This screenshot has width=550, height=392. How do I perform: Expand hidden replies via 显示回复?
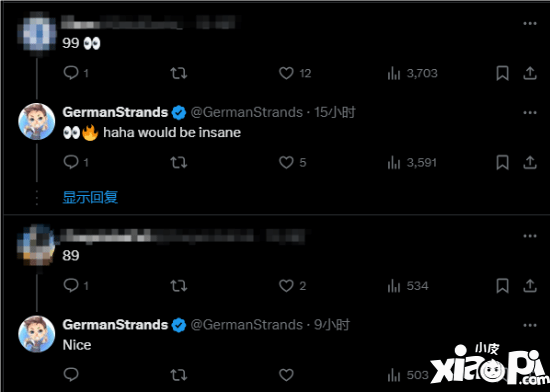pyautogui.click(x=90, y=197)
